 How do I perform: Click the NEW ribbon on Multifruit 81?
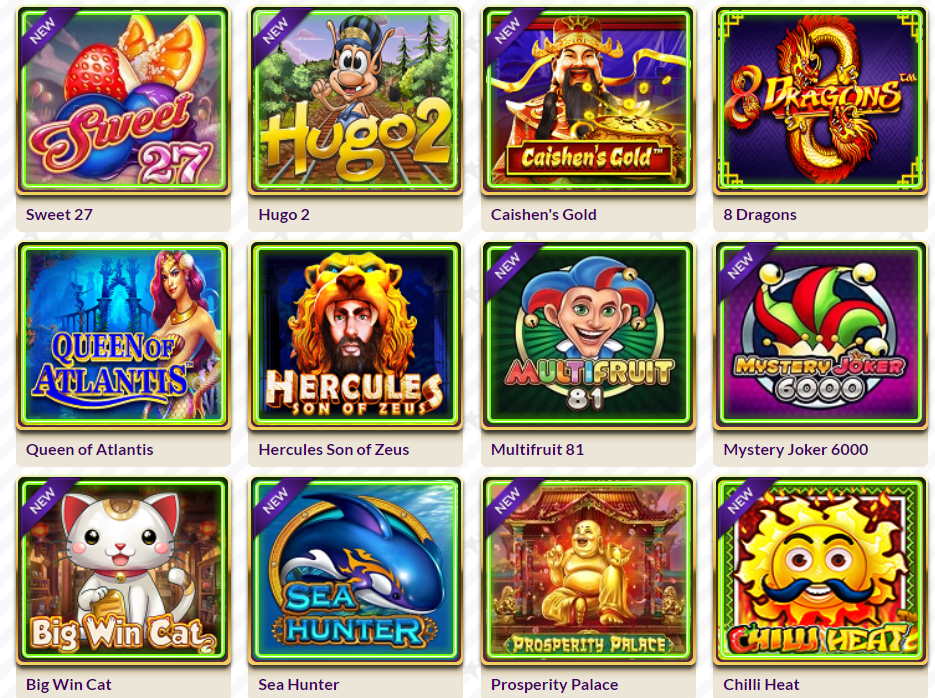[508, 266]
